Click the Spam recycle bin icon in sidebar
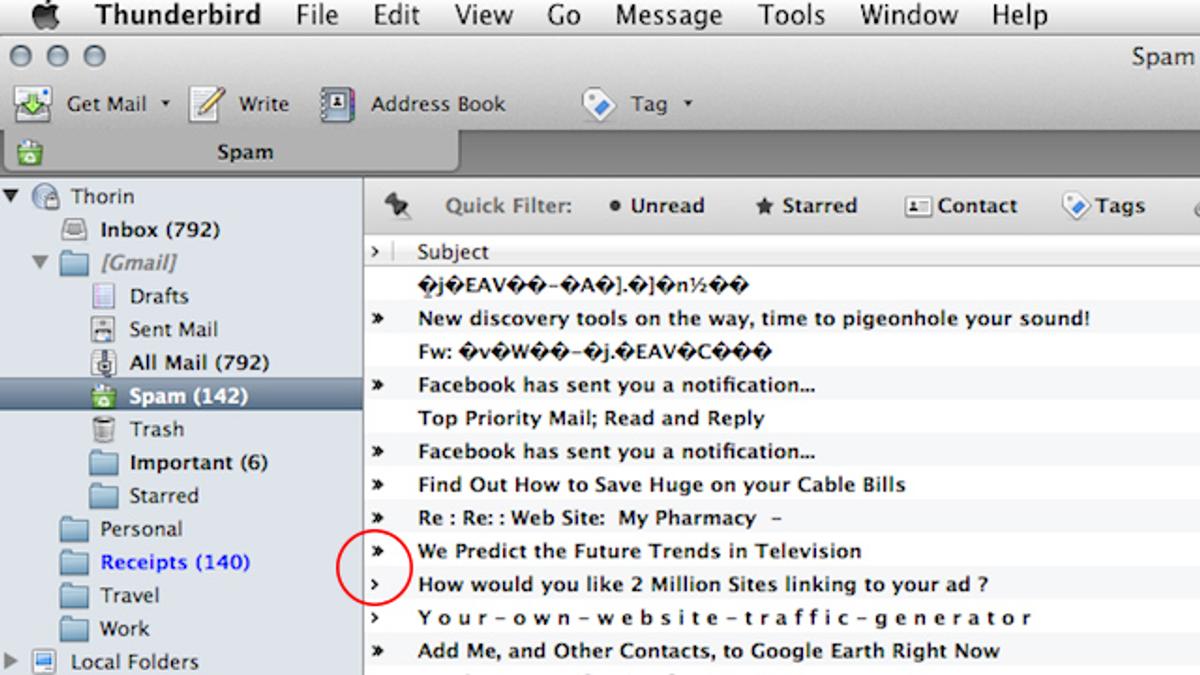 tap(103, 396)
